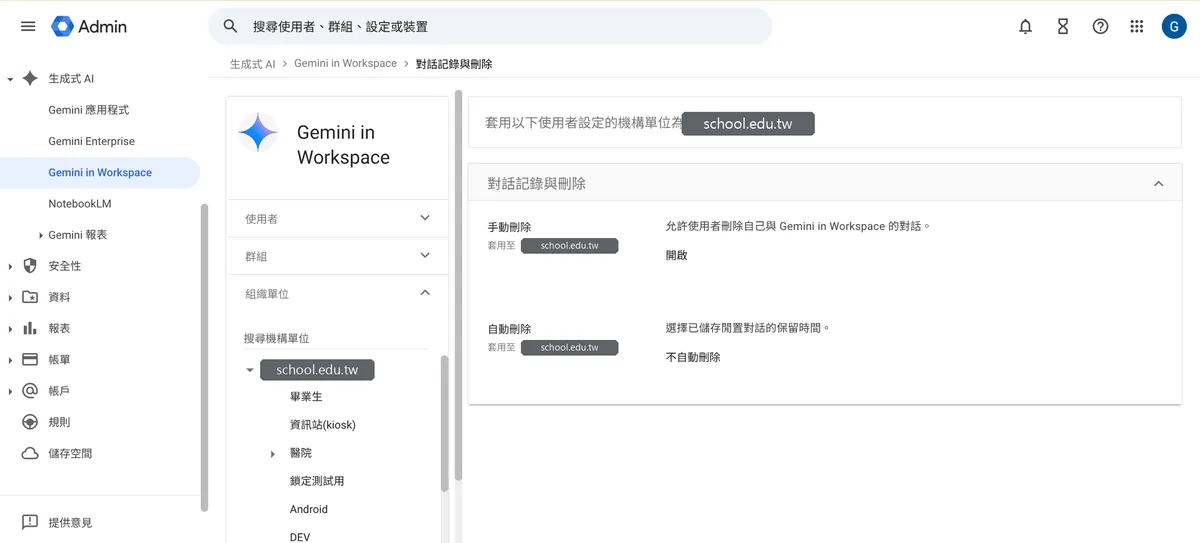1200x543 pixels.
Task: Click 開啟 status under 手動刪除
Action: click(677, 255)
